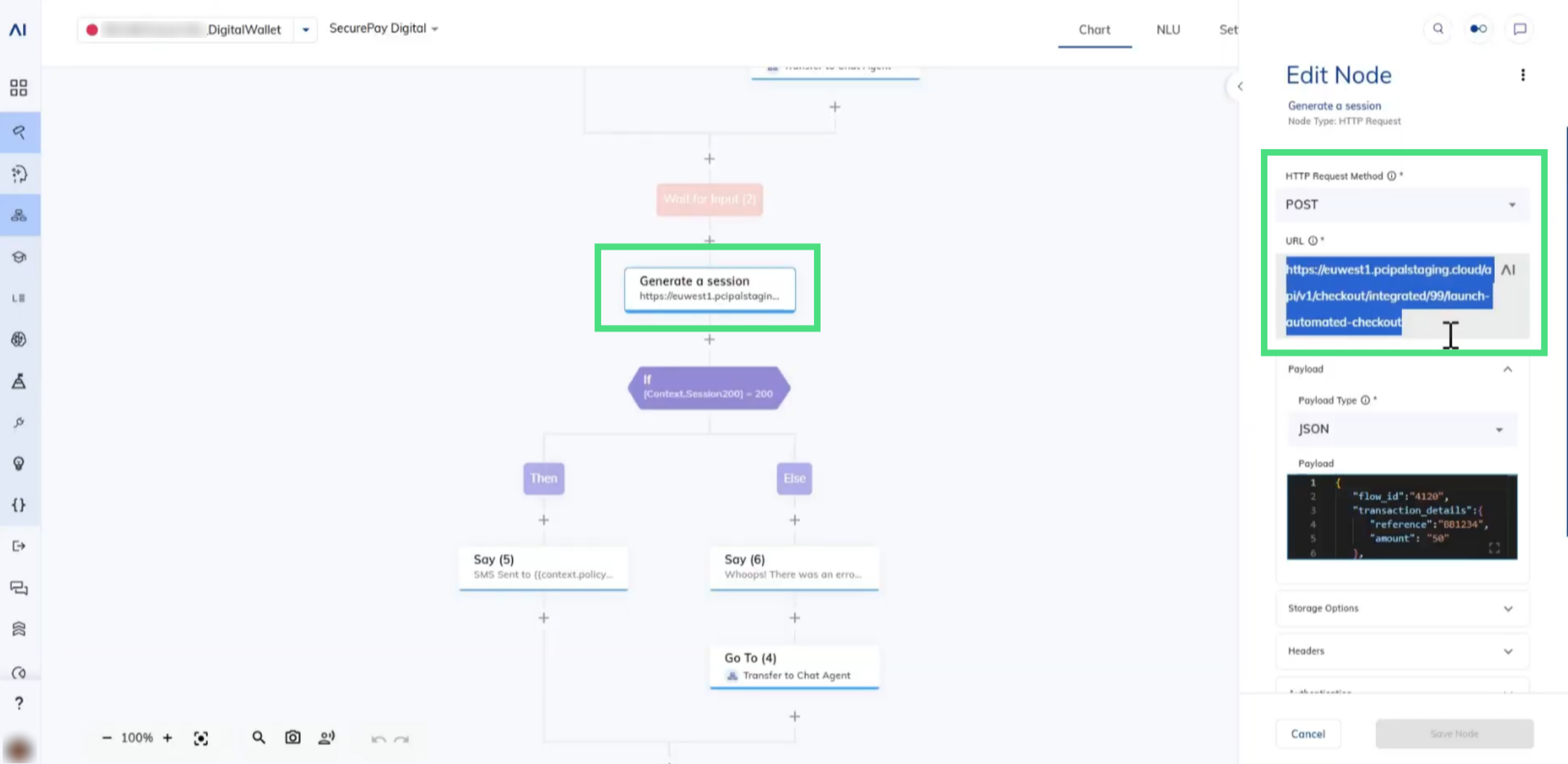Switch to the NLU tab
Viewport: 1568px width, 764px height.
(1168, 29)
